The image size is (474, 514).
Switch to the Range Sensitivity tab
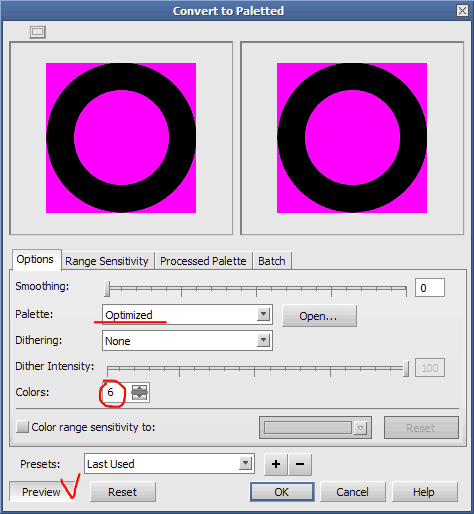[107, 261]
